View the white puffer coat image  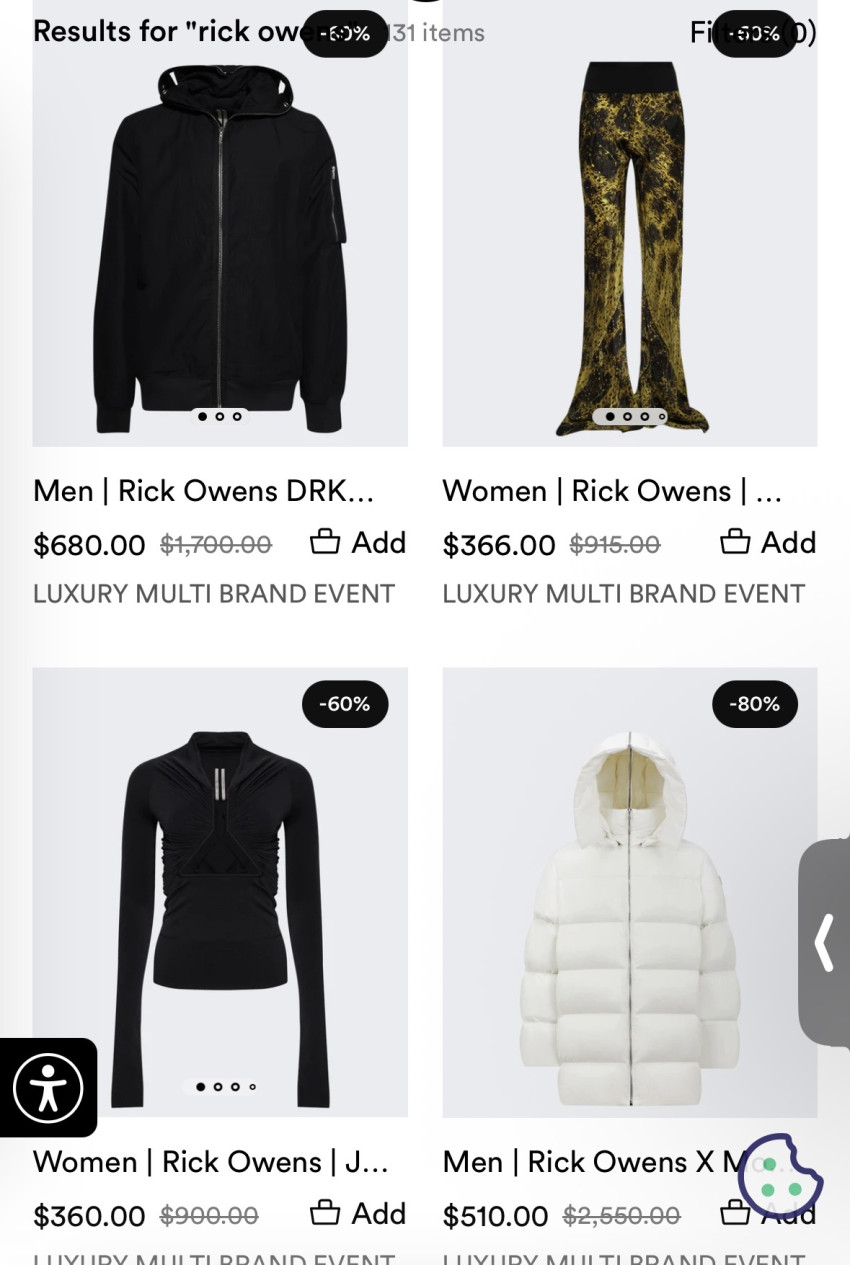tap(630, 892)
